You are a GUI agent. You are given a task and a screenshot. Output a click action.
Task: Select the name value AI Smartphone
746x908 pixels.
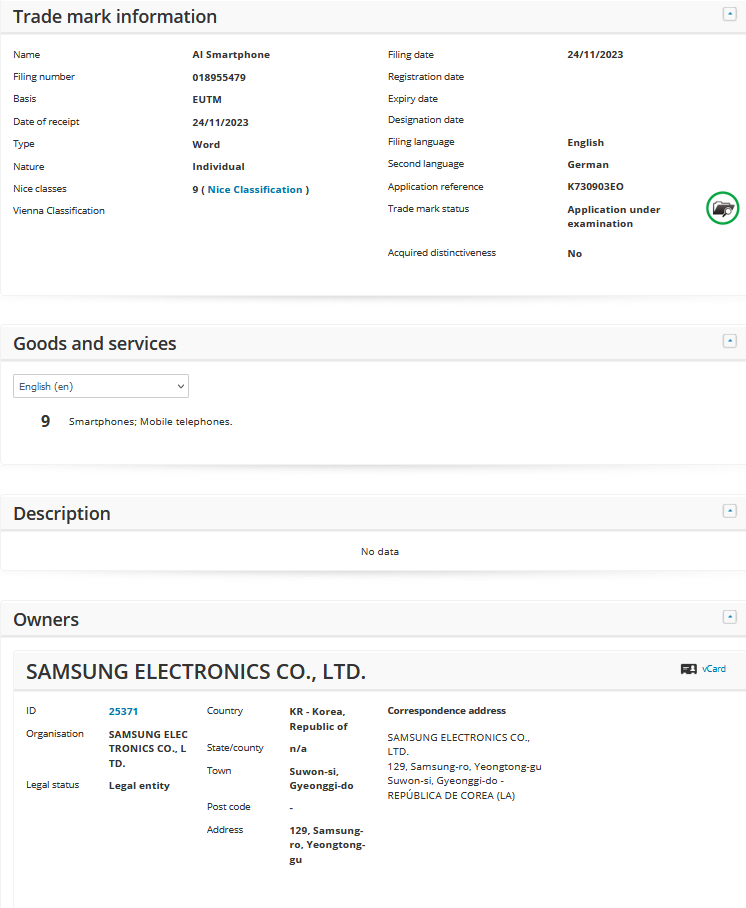pos(231,54)
